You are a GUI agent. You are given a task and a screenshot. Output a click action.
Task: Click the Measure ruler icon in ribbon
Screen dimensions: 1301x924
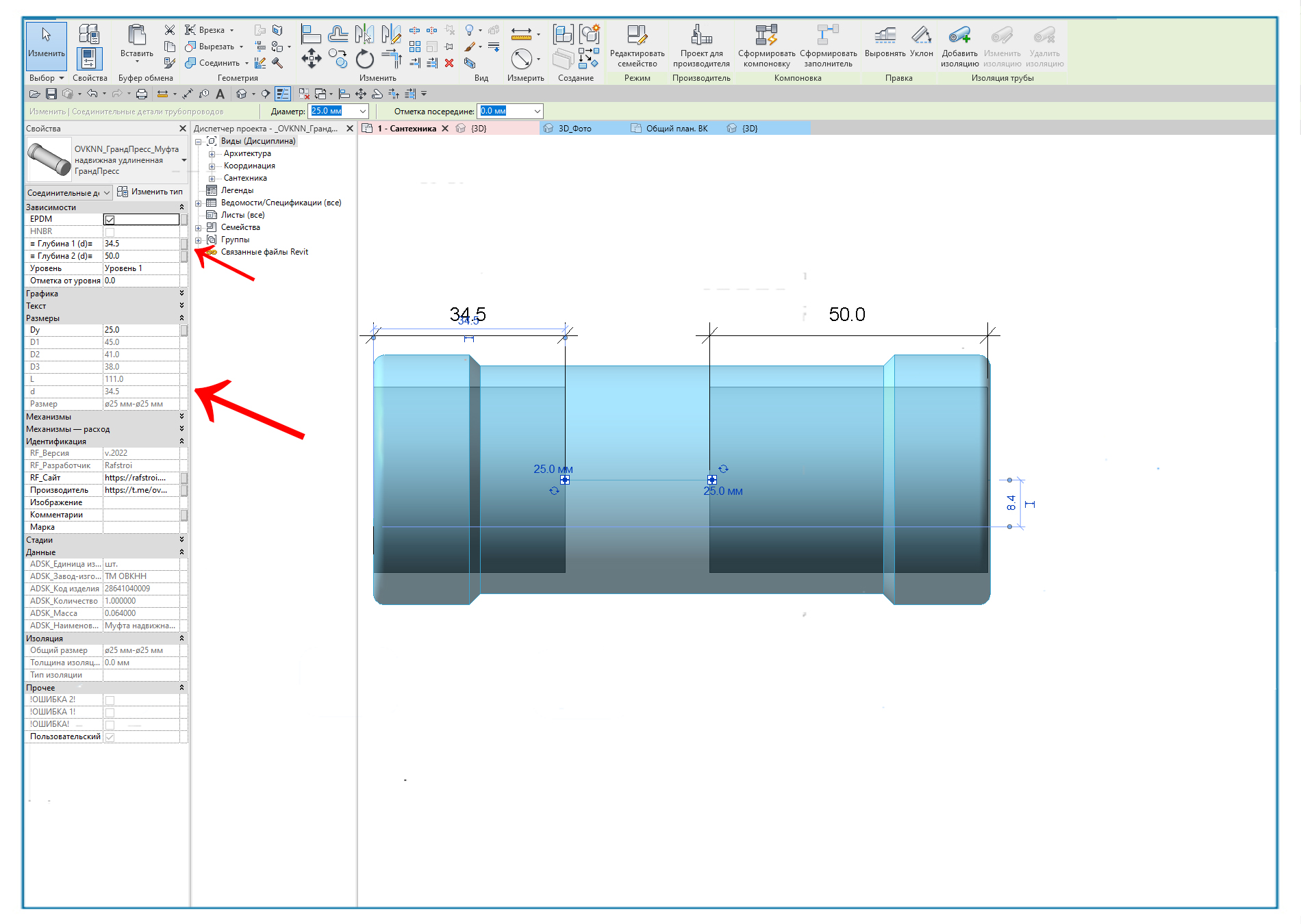[521, 34]
